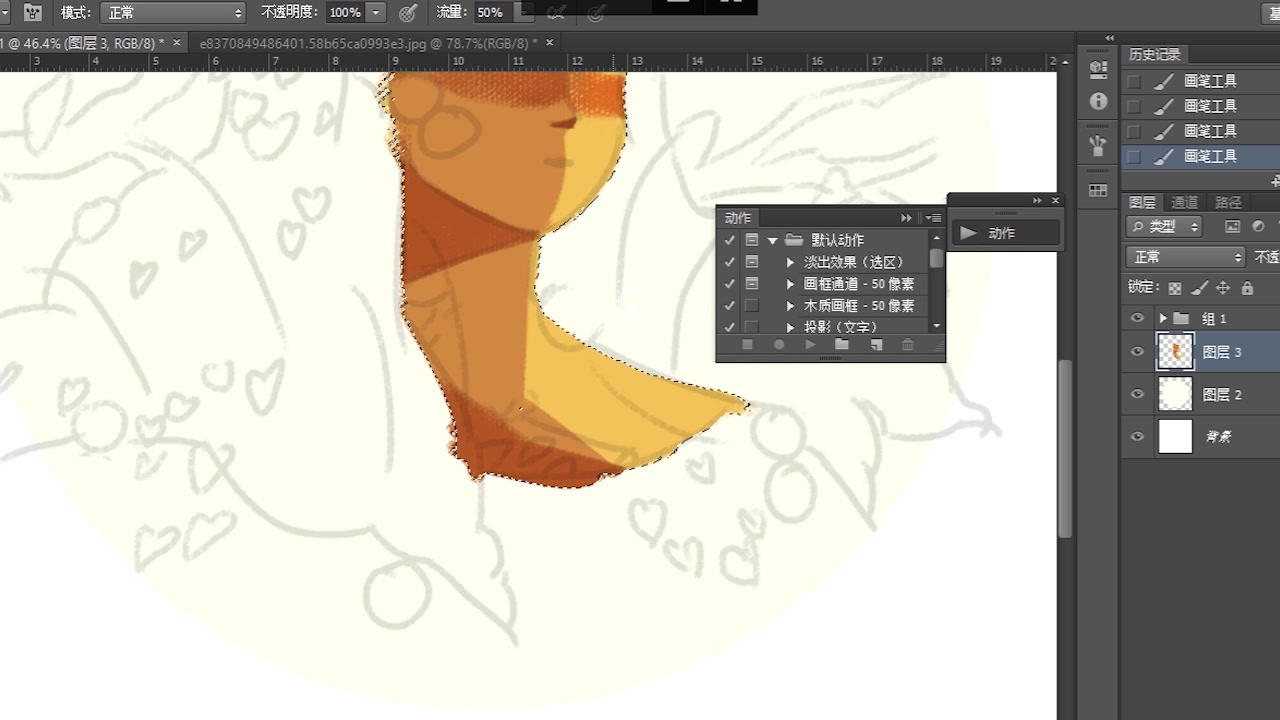The image size is (1280, 720).
Task: Open the Info panel icon
Action: 1098,101
